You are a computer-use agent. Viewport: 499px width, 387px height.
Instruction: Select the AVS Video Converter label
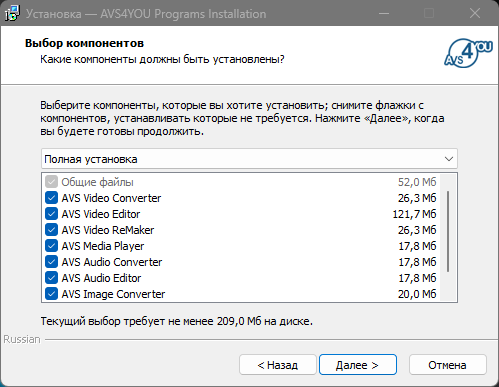click(111, 198)
